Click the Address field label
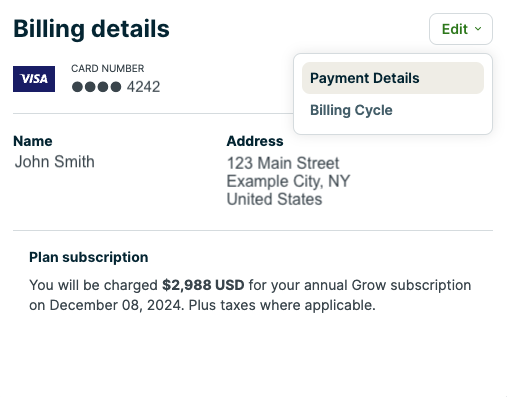 255,141
